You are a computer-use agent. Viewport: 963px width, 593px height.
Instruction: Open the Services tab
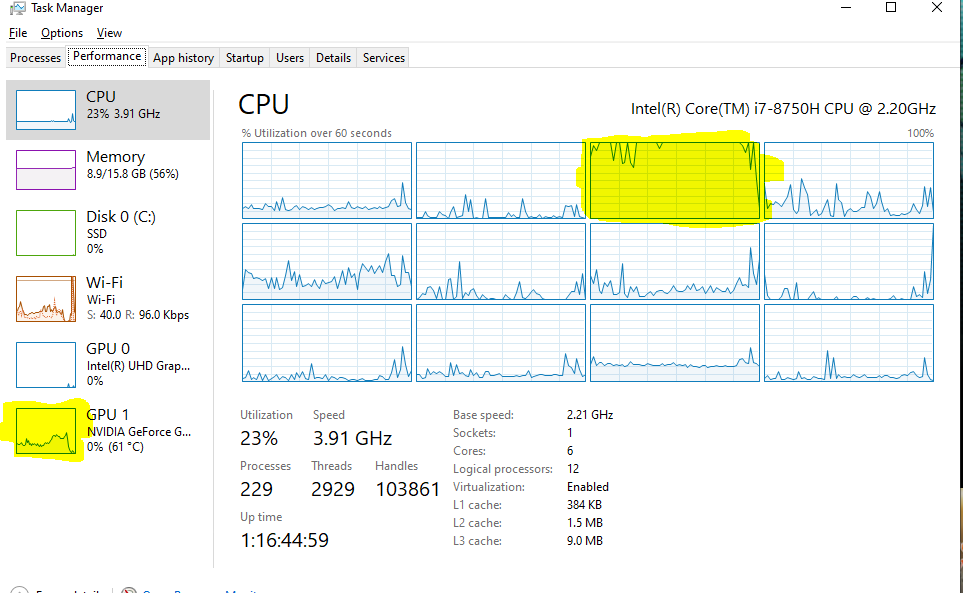384,58
